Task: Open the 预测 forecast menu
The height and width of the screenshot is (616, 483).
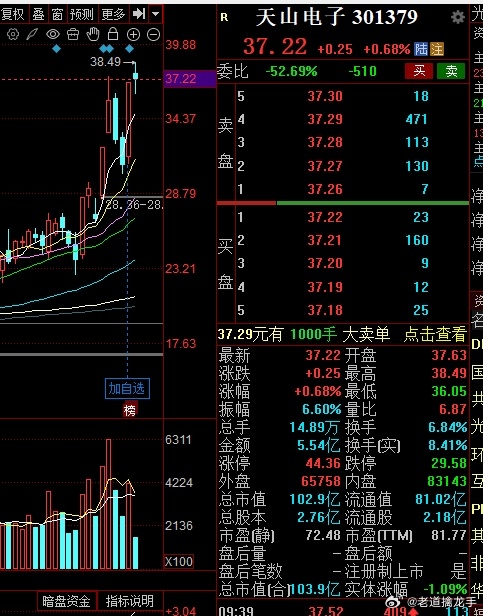Action: (x=82, y=15)
